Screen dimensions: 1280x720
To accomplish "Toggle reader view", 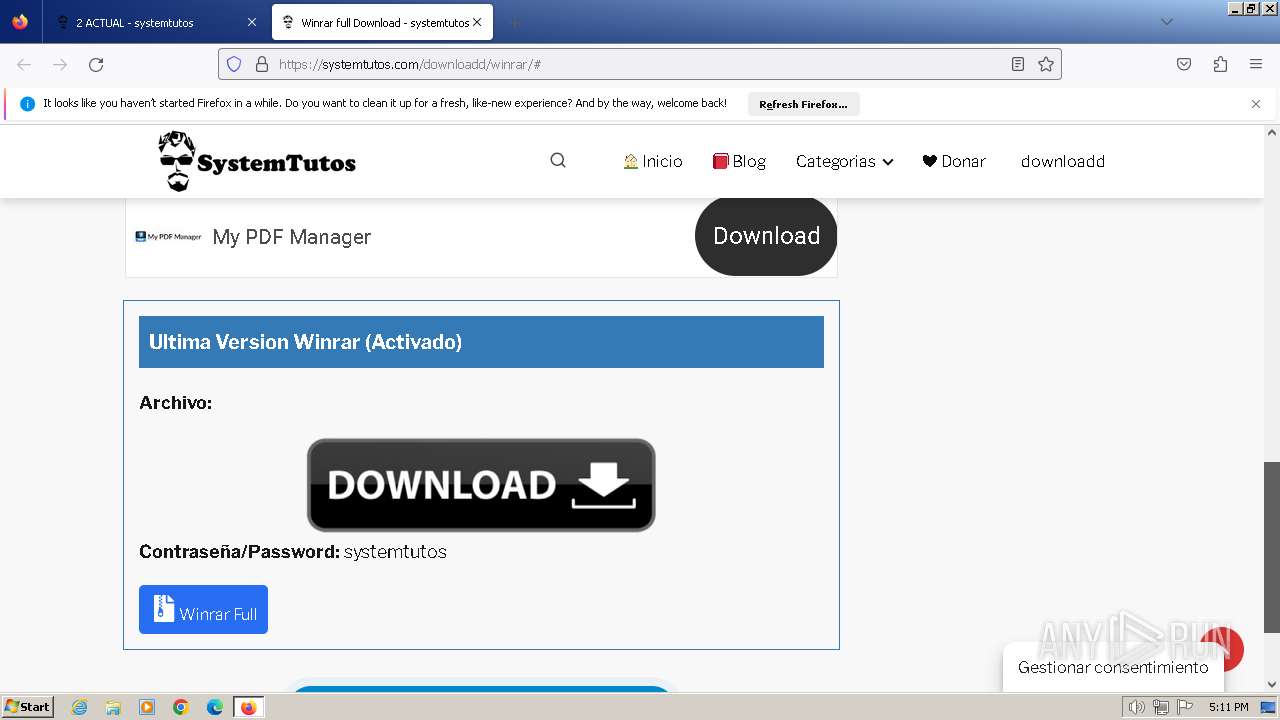I will [x=1018, y=64].
